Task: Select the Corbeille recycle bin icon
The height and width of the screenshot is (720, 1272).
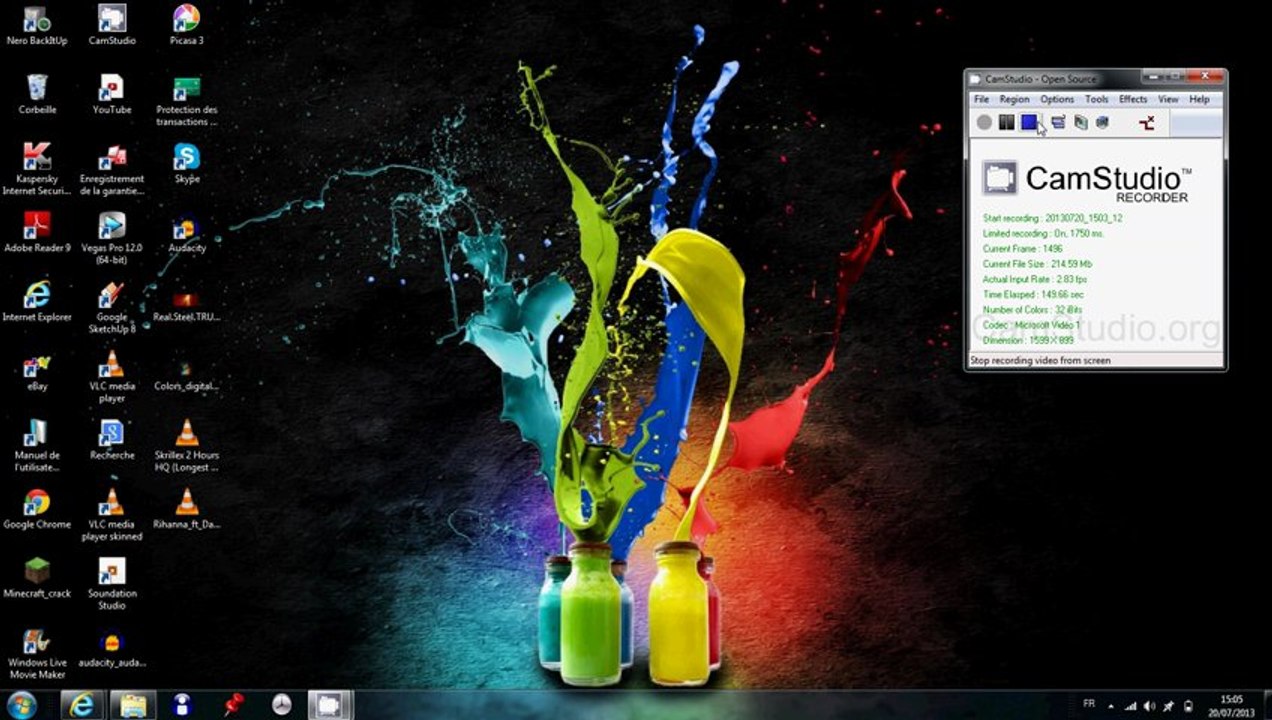Action: coord(37,94)
